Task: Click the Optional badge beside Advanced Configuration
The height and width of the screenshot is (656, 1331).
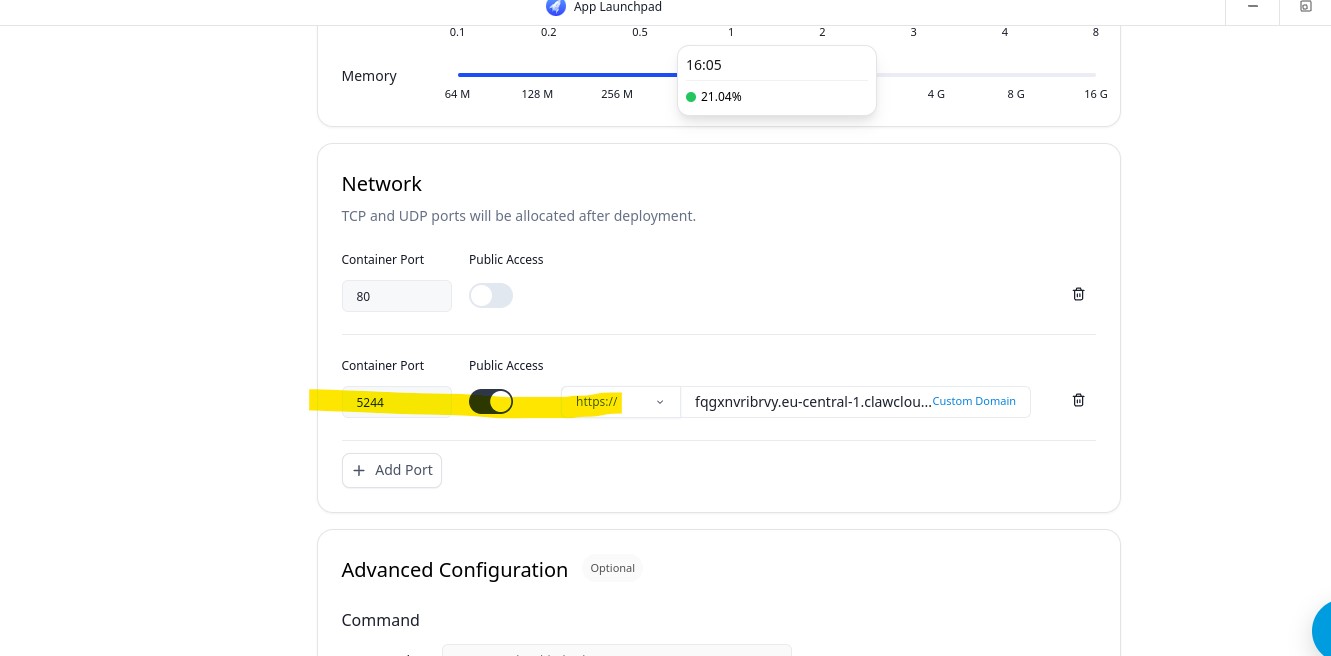Action: pyautogui.click(x=612, y=568)
